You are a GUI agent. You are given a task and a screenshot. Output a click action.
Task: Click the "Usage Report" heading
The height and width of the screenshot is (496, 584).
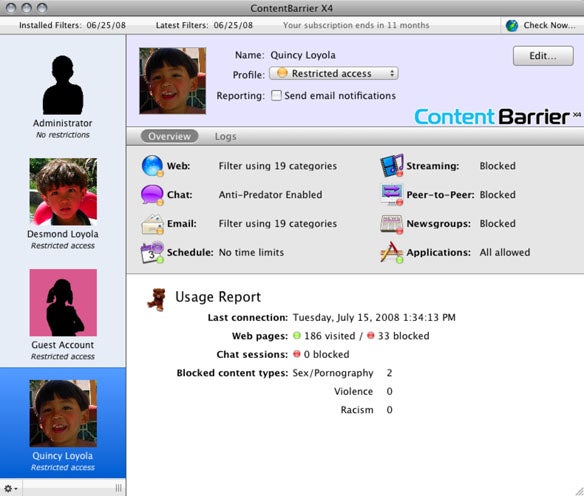tap(218, 297)
